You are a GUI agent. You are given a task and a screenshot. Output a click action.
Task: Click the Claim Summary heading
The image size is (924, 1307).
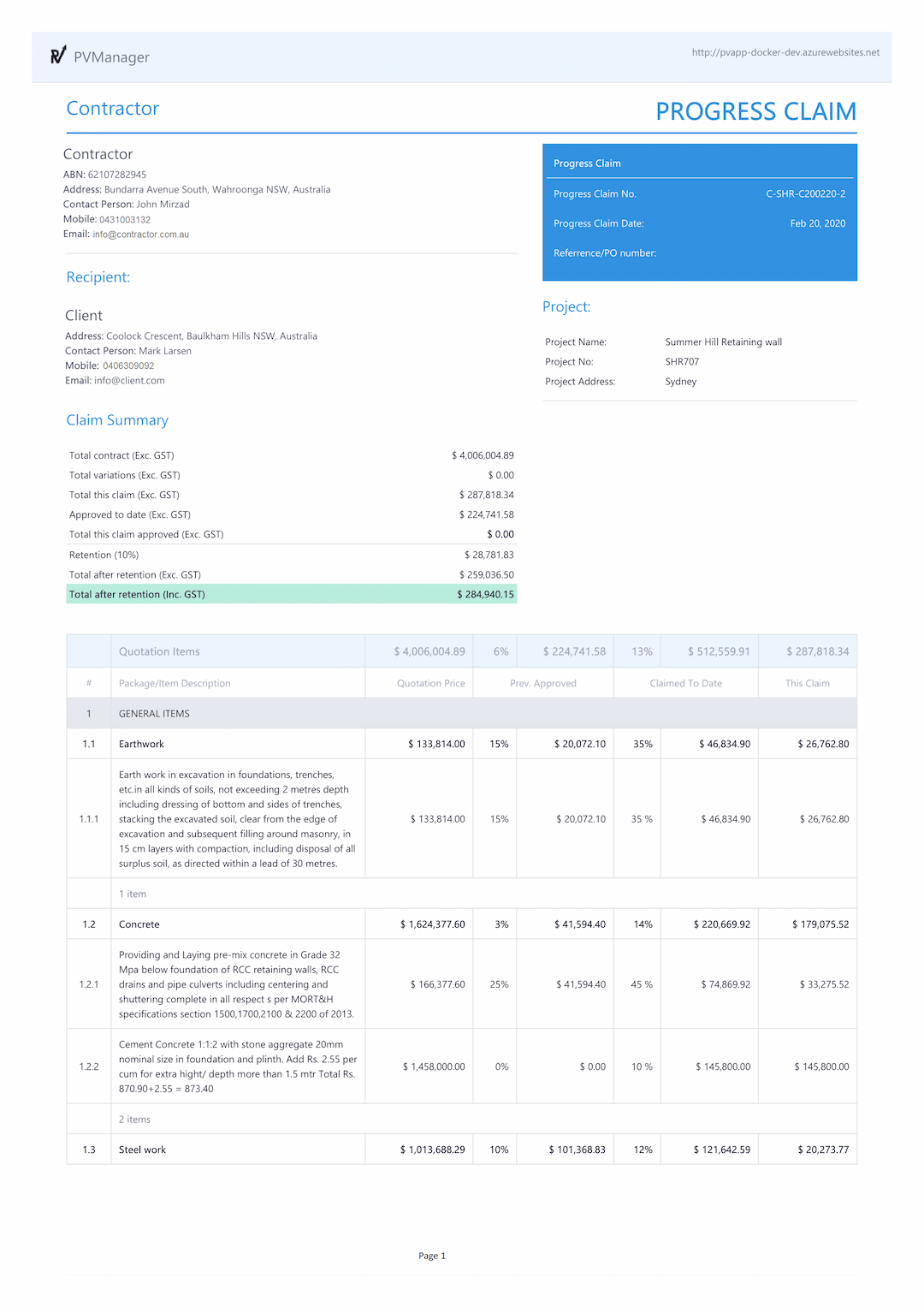(x=117, y=420)
